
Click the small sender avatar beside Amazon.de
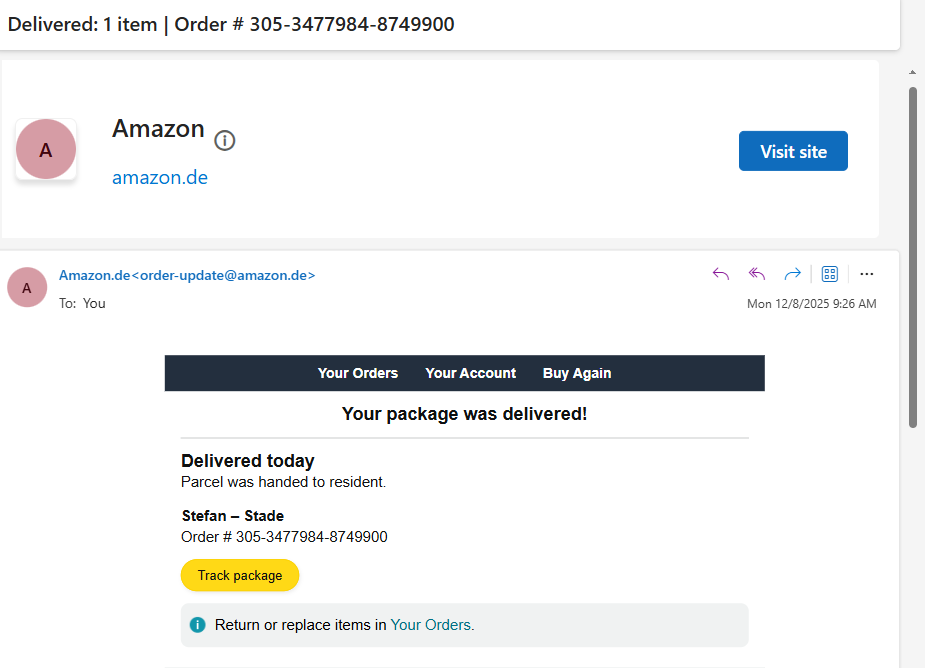tap(27, 287)
